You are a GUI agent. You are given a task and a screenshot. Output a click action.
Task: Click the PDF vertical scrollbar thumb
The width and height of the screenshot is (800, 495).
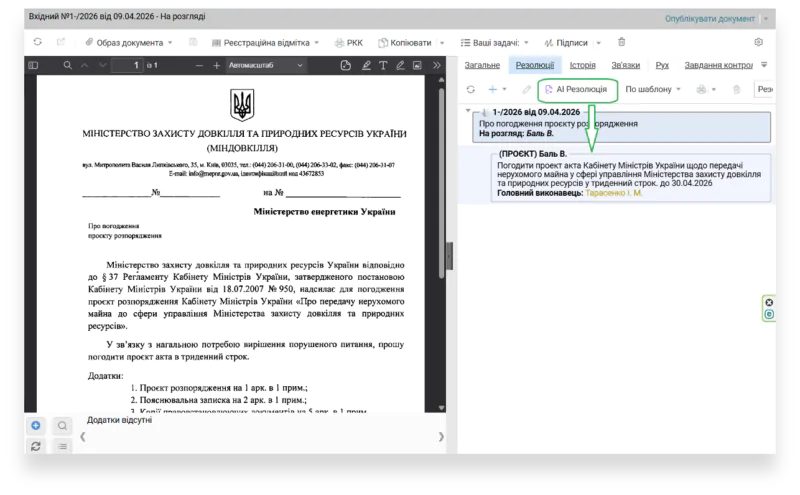pos(441,184)
